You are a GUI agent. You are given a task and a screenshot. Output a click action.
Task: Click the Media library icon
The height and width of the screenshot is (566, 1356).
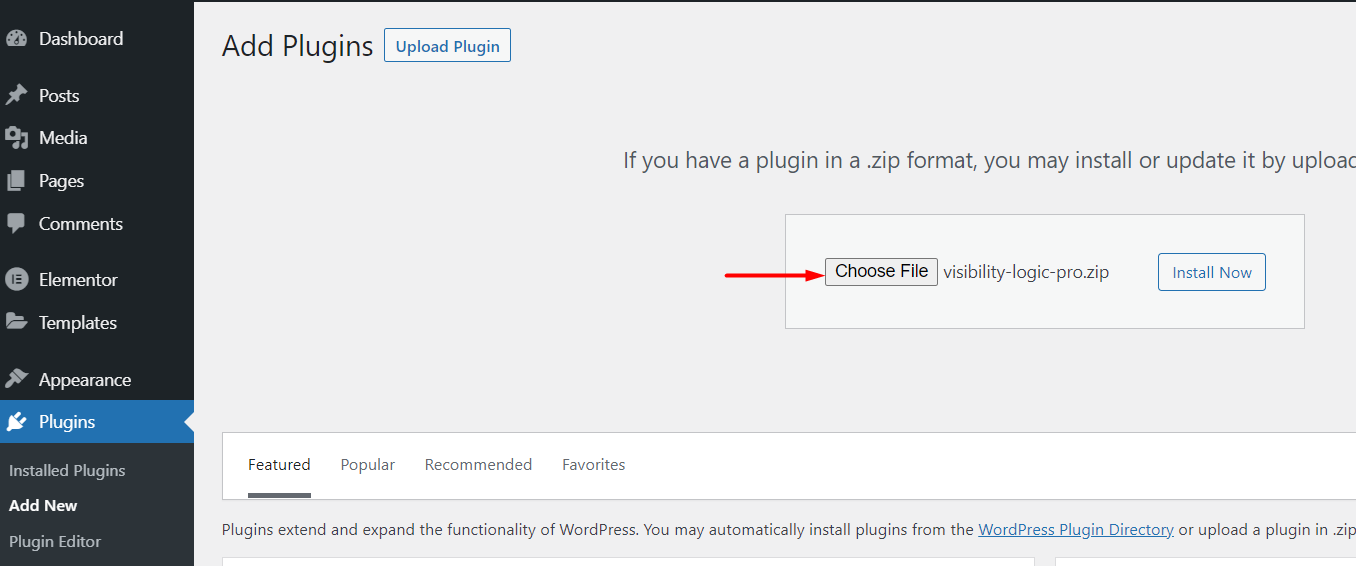point(16,138)
